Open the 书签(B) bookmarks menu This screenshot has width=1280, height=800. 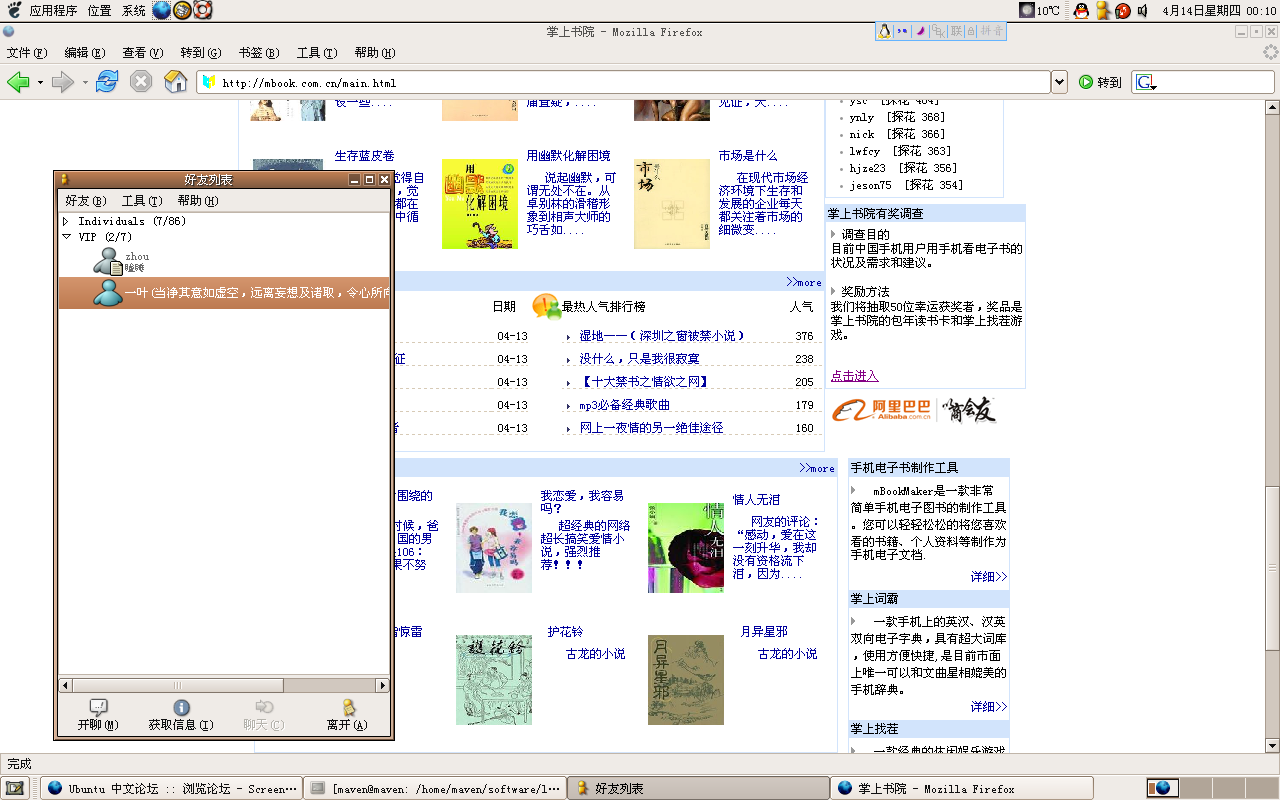[258, 53]
